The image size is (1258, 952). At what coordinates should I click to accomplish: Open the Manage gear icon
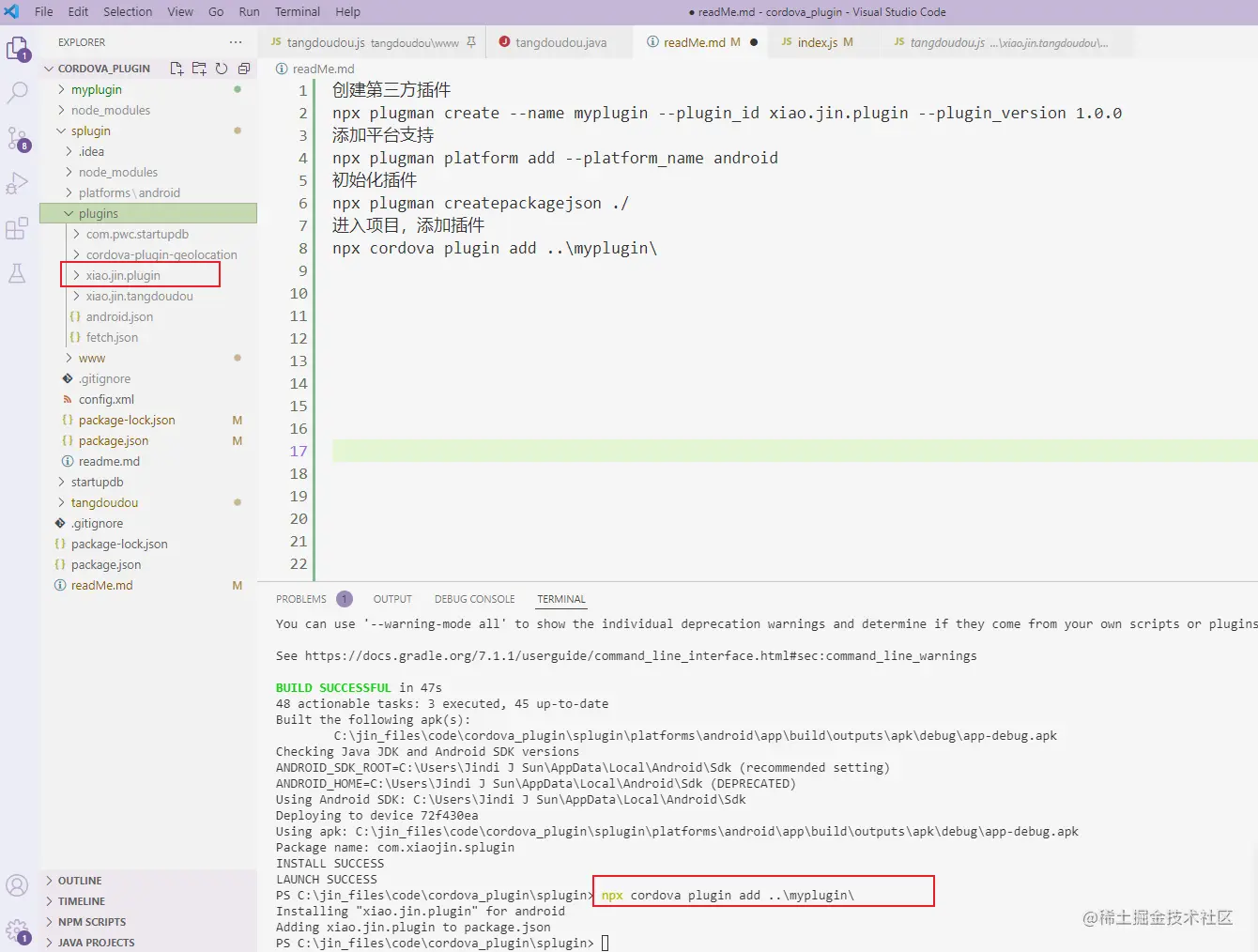point(18,931)
